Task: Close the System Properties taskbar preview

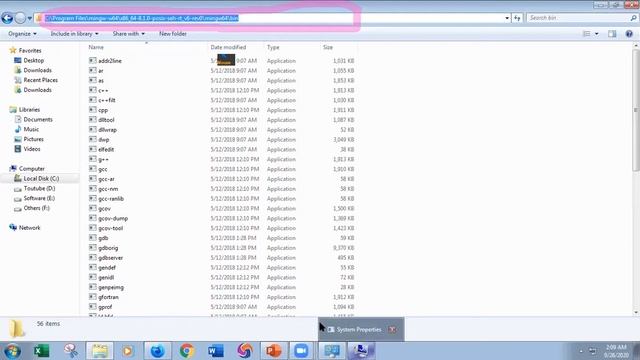Action: 392,329
